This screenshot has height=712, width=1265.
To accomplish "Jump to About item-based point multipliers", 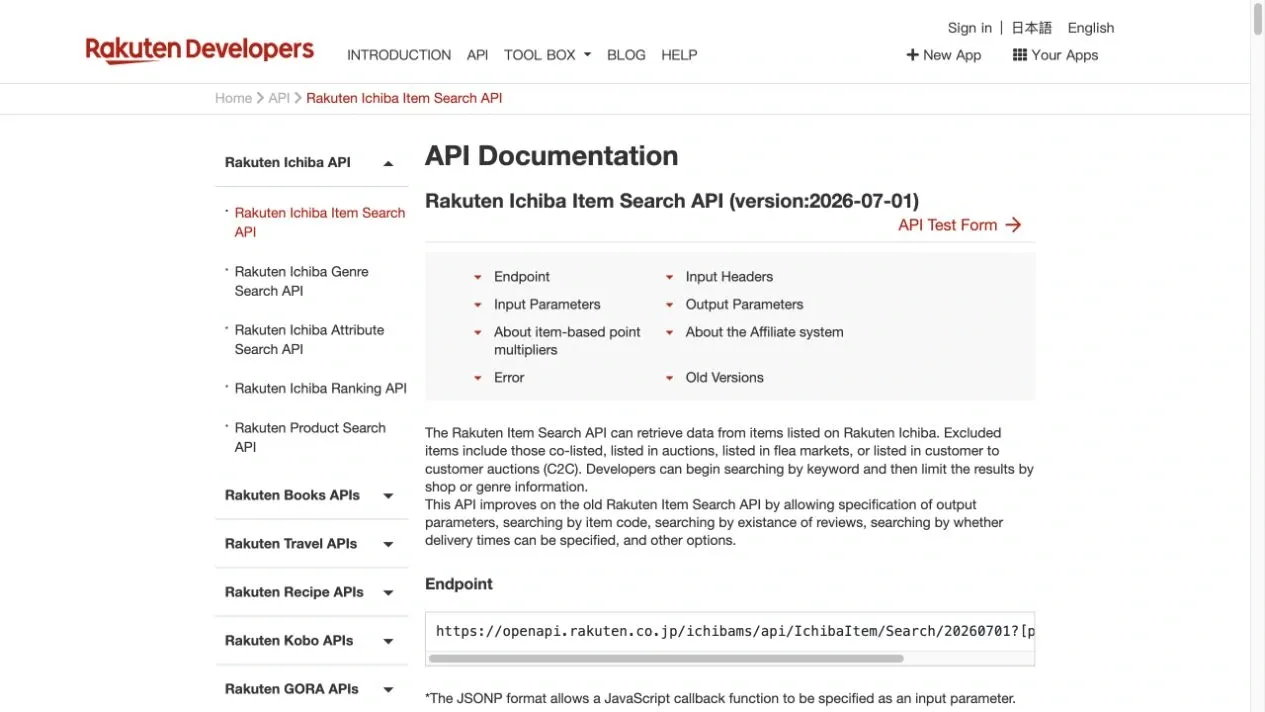I will click(567, 341).
